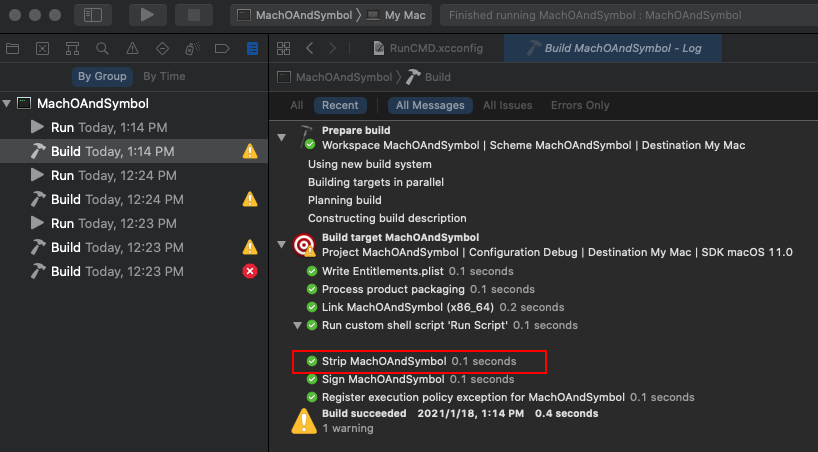Select the All Messages filter
Screen dimensions: 818x452
click(x=430, y=105)
